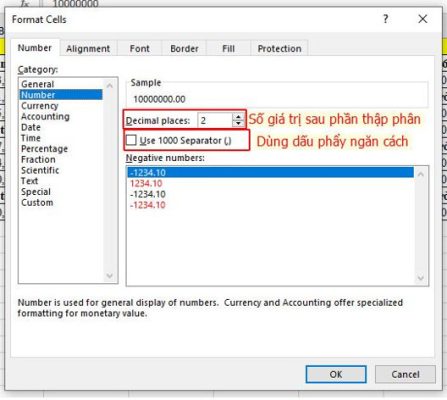Open the Protection tab
Image resolution: width=447 pixels, height=400 pixels.
point(279,49)
